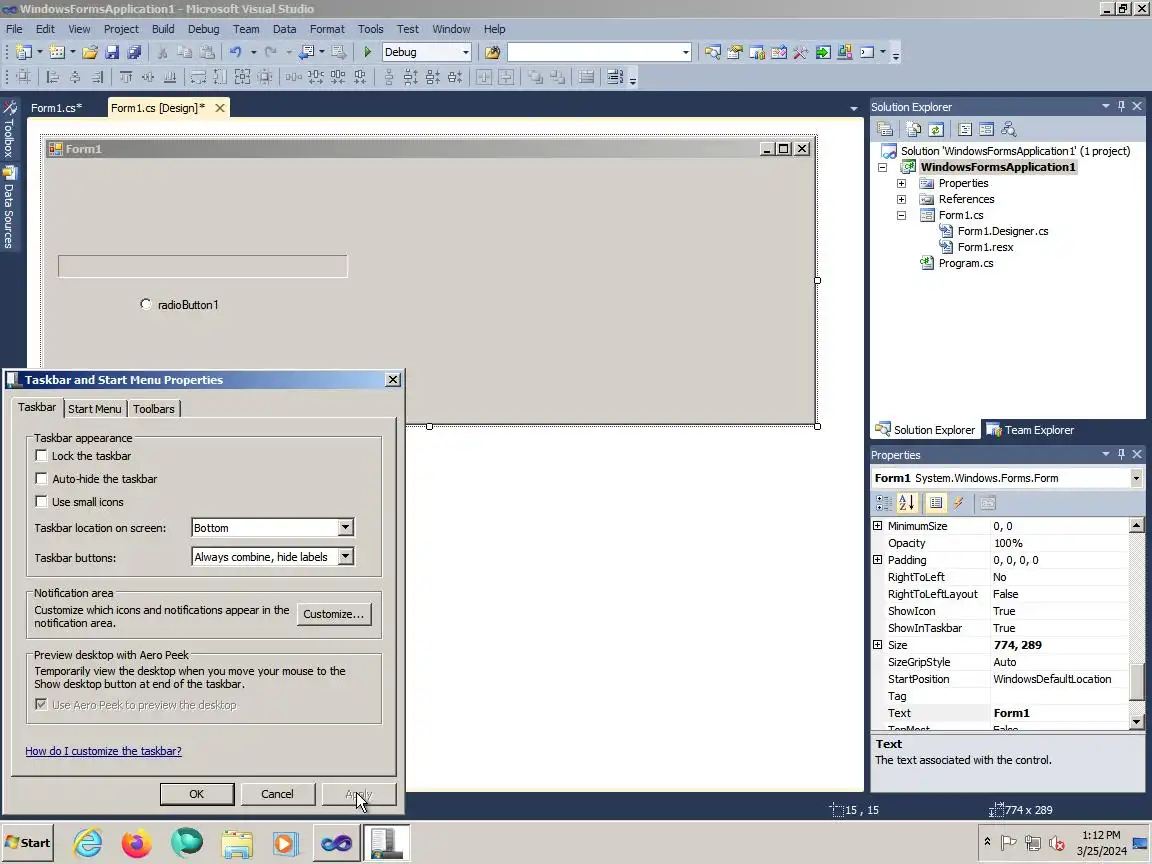Click the textbox control on Form1
Image resolution: width=1152 pixels, height=864 pixels.
click(203, 266)
